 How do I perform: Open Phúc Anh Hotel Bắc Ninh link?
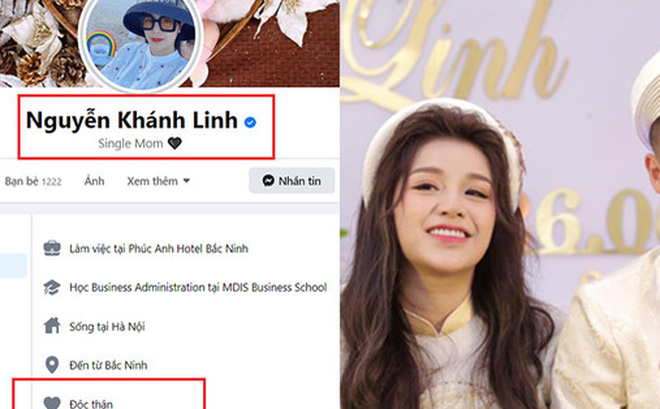pyautogui.click(x=188, y=249)
